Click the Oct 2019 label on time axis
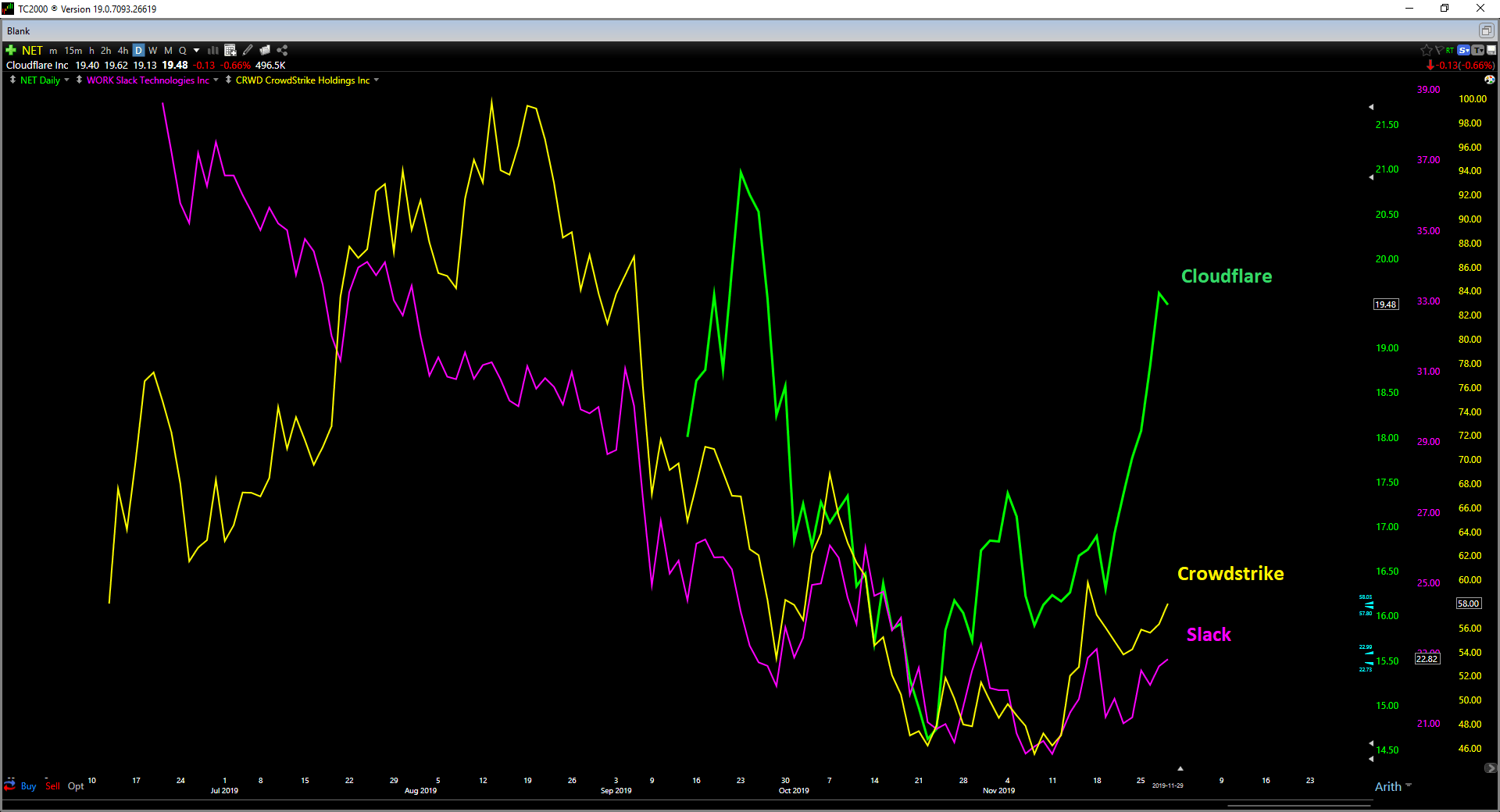 (794, 791)
